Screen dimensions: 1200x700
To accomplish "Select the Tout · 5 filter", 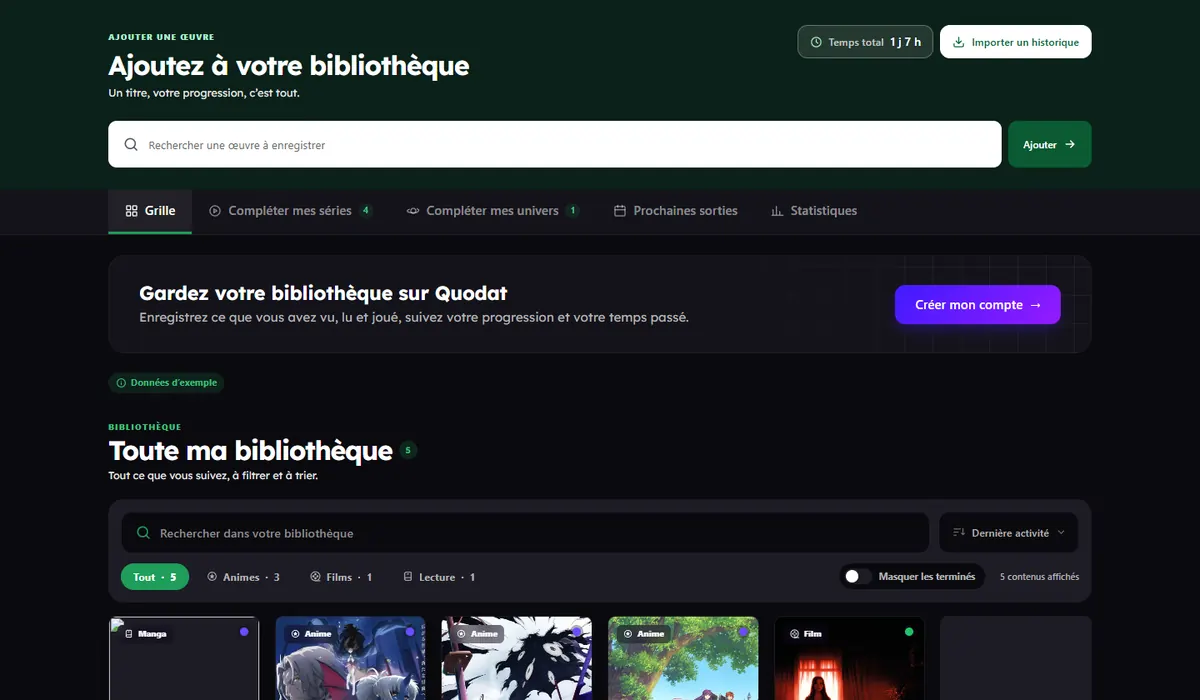I will click(x=155, y=577).
